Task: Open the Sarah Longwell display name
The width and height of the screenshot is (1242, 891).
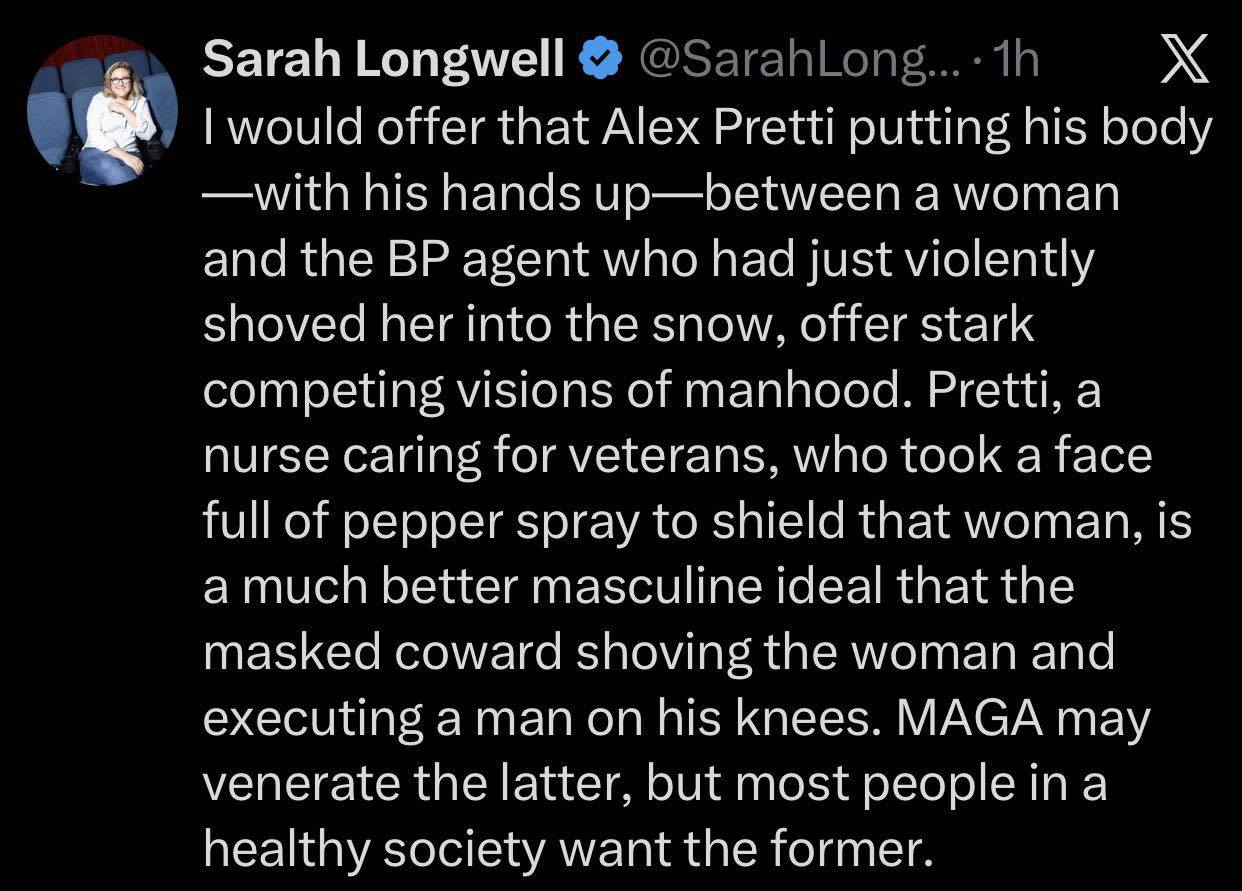Action: tap(383, 62)
